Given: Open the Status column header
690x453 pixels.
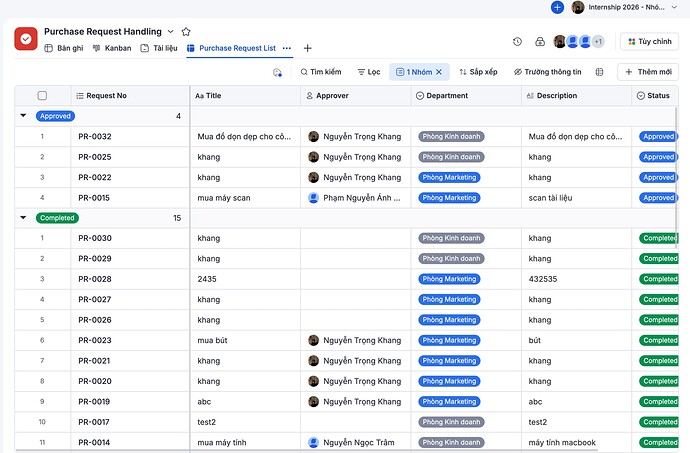Looking at the screenshot, I should [x=653, y=96].
